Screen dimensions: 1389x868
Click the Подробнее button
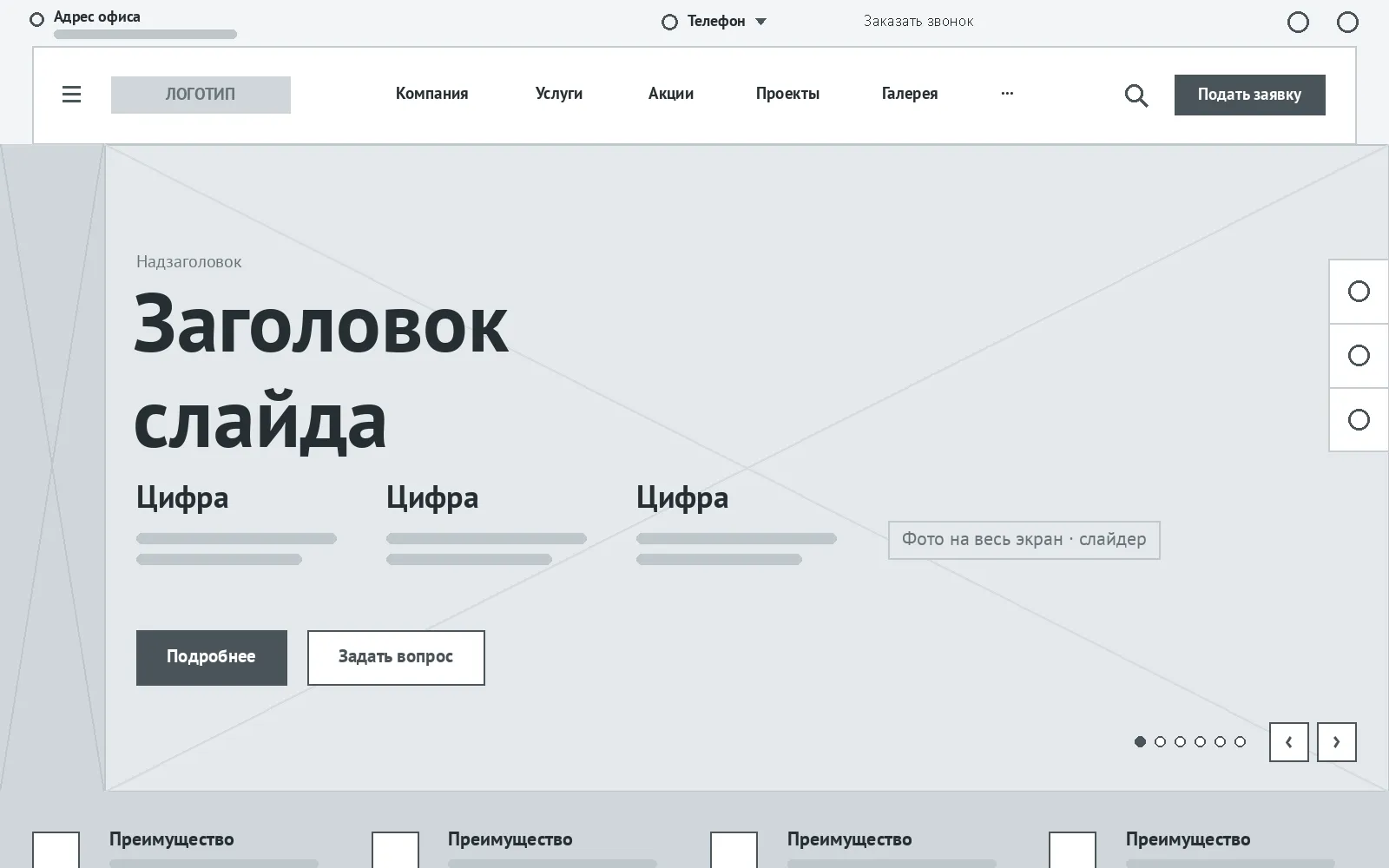pyautogui.click(x=211, y=657)
